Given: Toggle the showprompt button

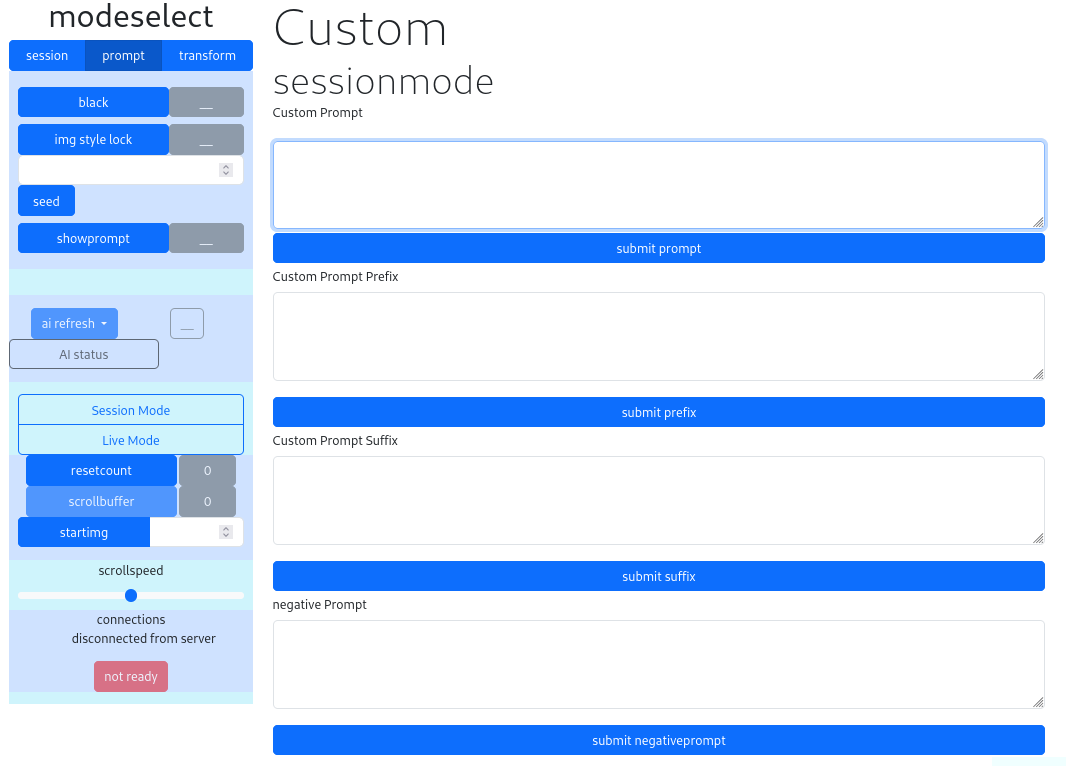Looking at the screenshot, I should pos(94,239).
